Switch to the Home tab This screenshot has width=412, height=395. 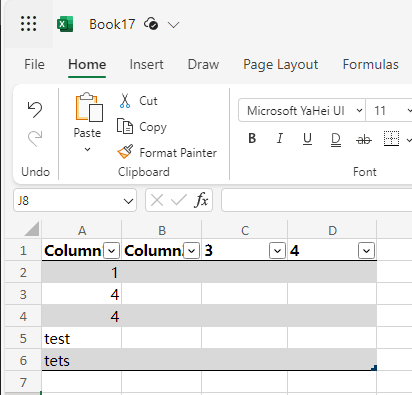(x=87, y=64)
